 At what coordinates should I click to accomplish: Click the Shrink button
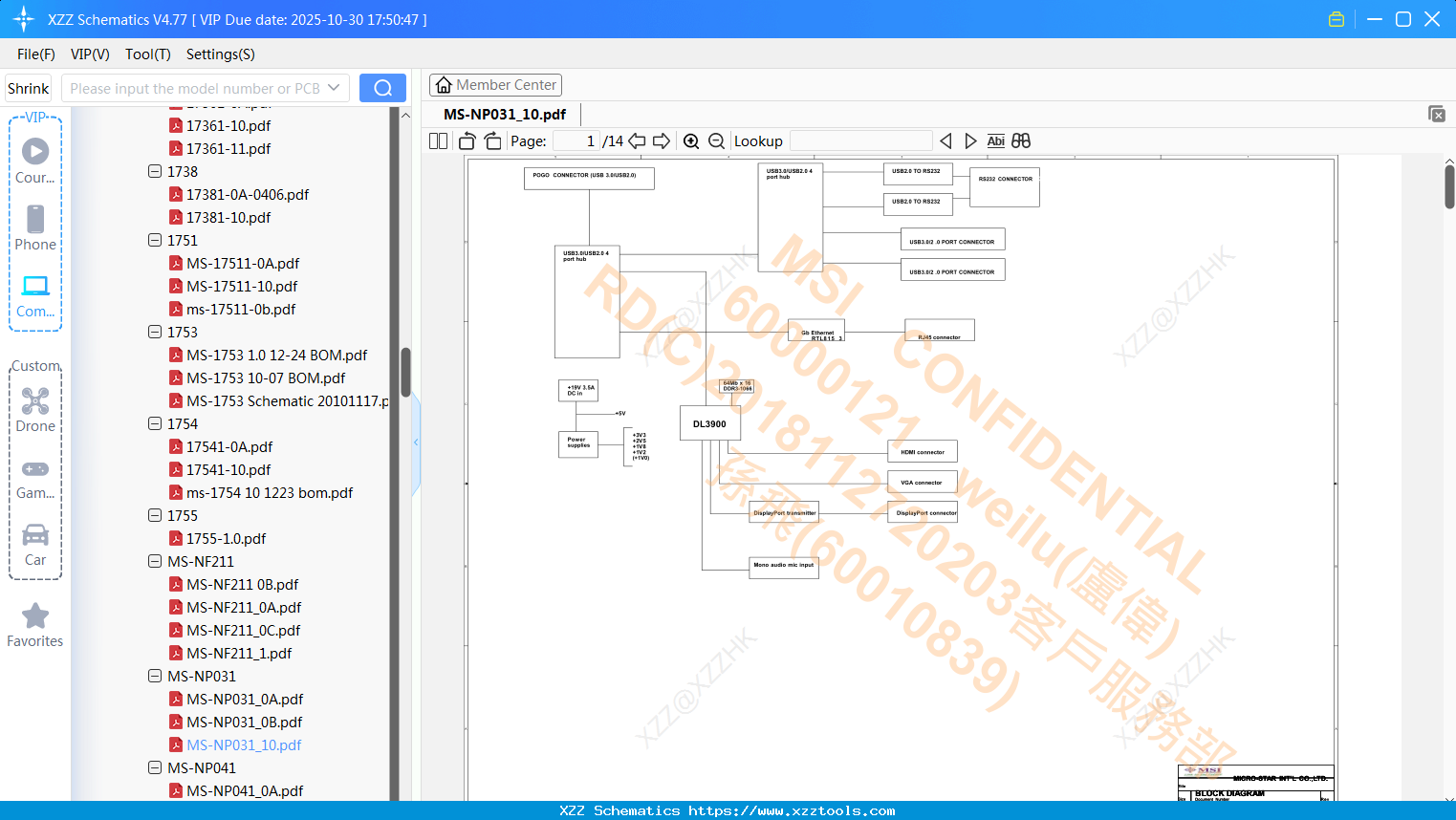pyautogui.click(x=28, y=88)
